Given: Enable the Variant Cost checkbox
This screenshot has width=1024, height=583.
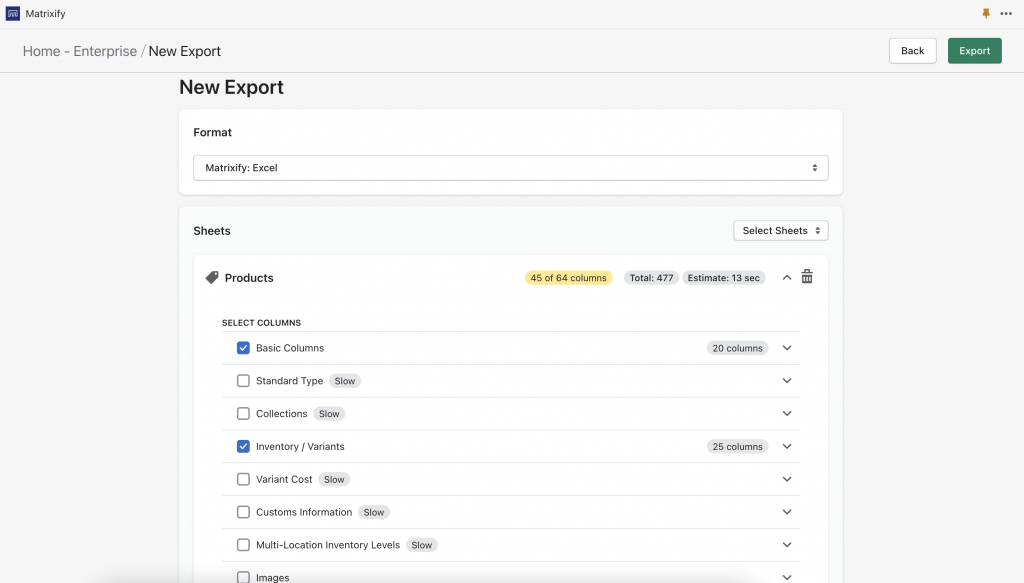Looking at the screenshot, I should click(x=243, y=479).
